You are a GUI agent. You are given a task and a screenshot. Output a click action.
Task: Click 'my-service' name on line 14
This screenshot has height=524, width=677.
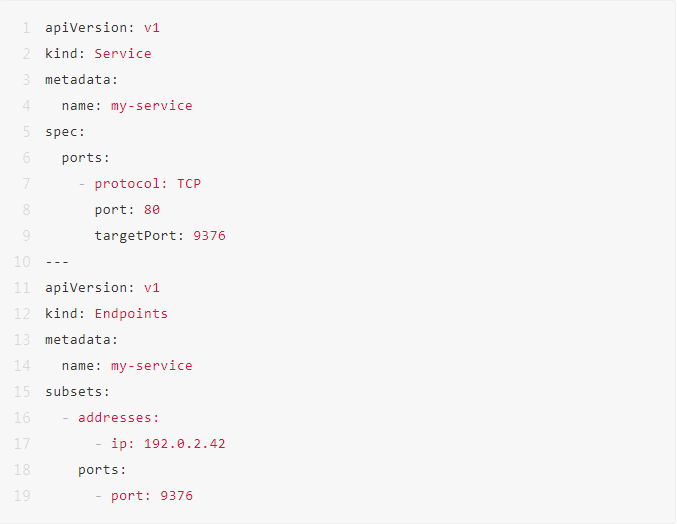[x=151, y=365]
